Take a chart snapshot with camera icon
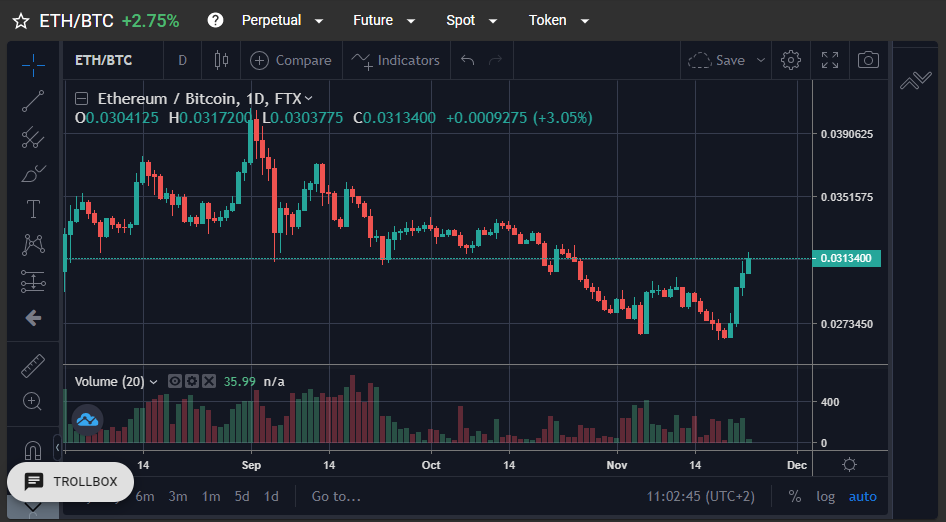946x522 pixels. (x=868, y=60)
